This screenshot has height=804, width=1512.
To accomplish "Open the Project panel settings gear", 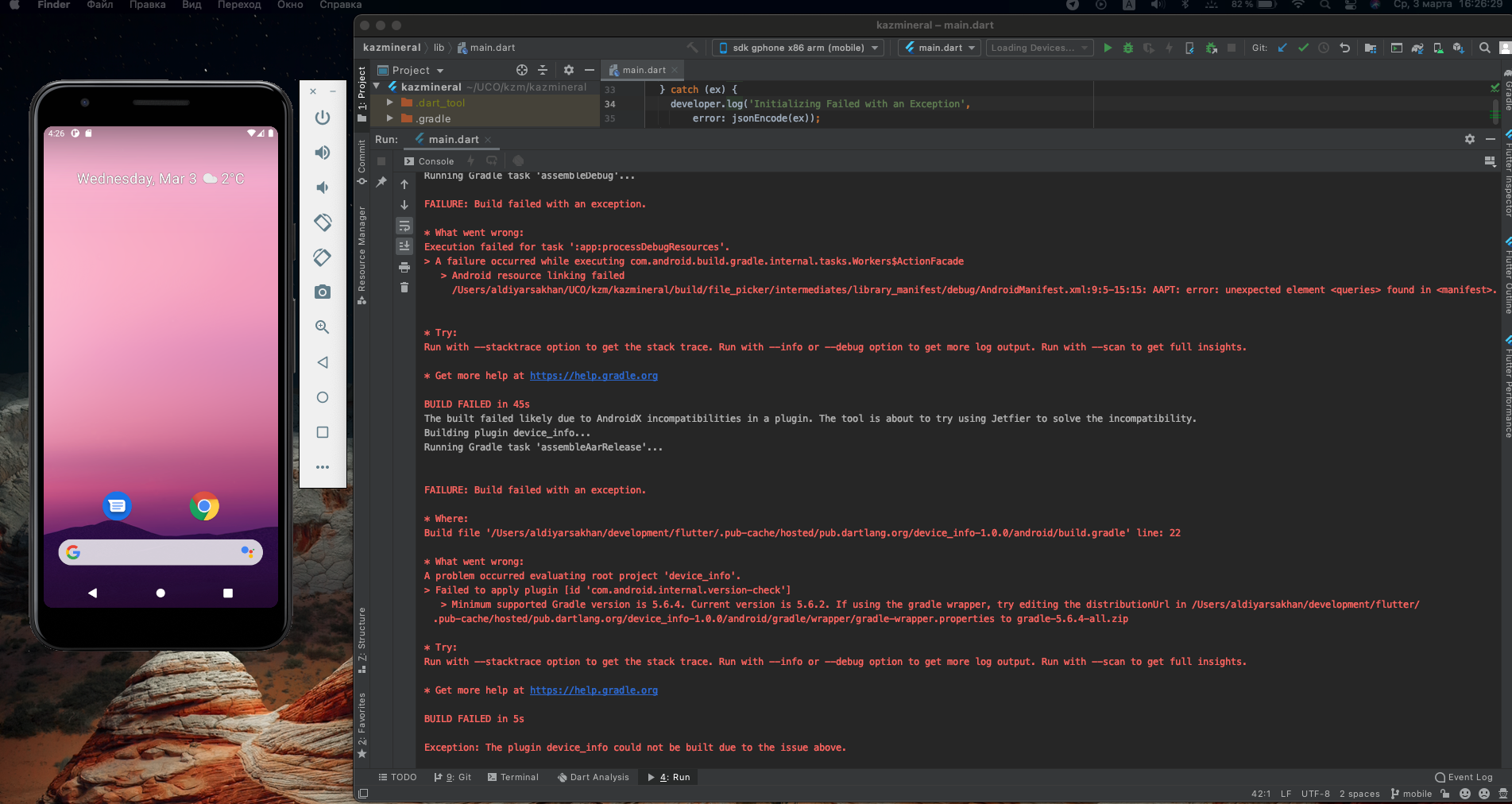I will [569, 70].
